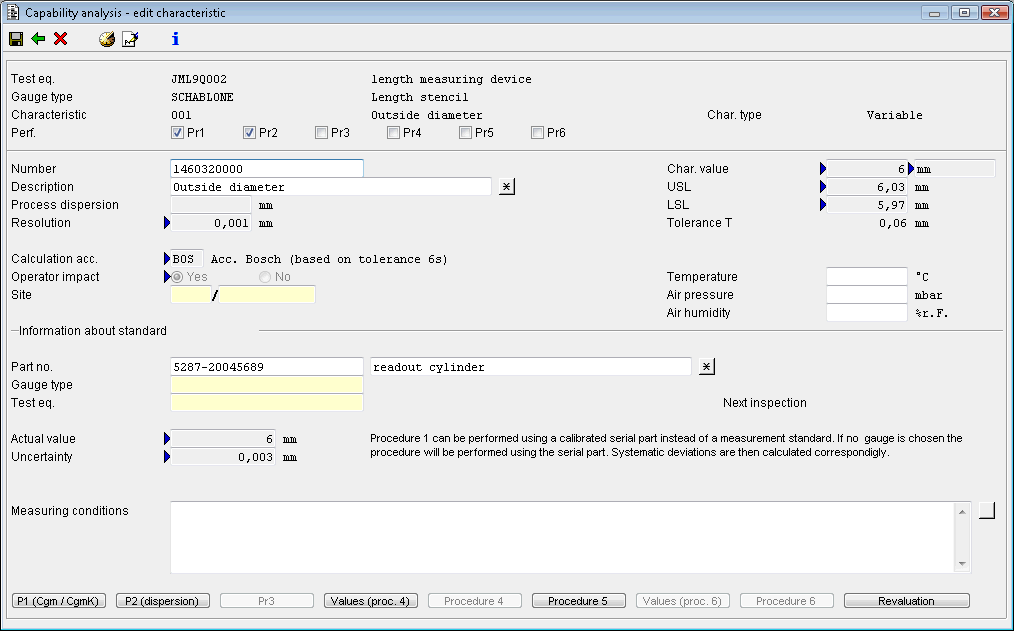Run Revaluation
This screenshot has height=631, width=1014.
pyautogui.click(x=907, y=601)
